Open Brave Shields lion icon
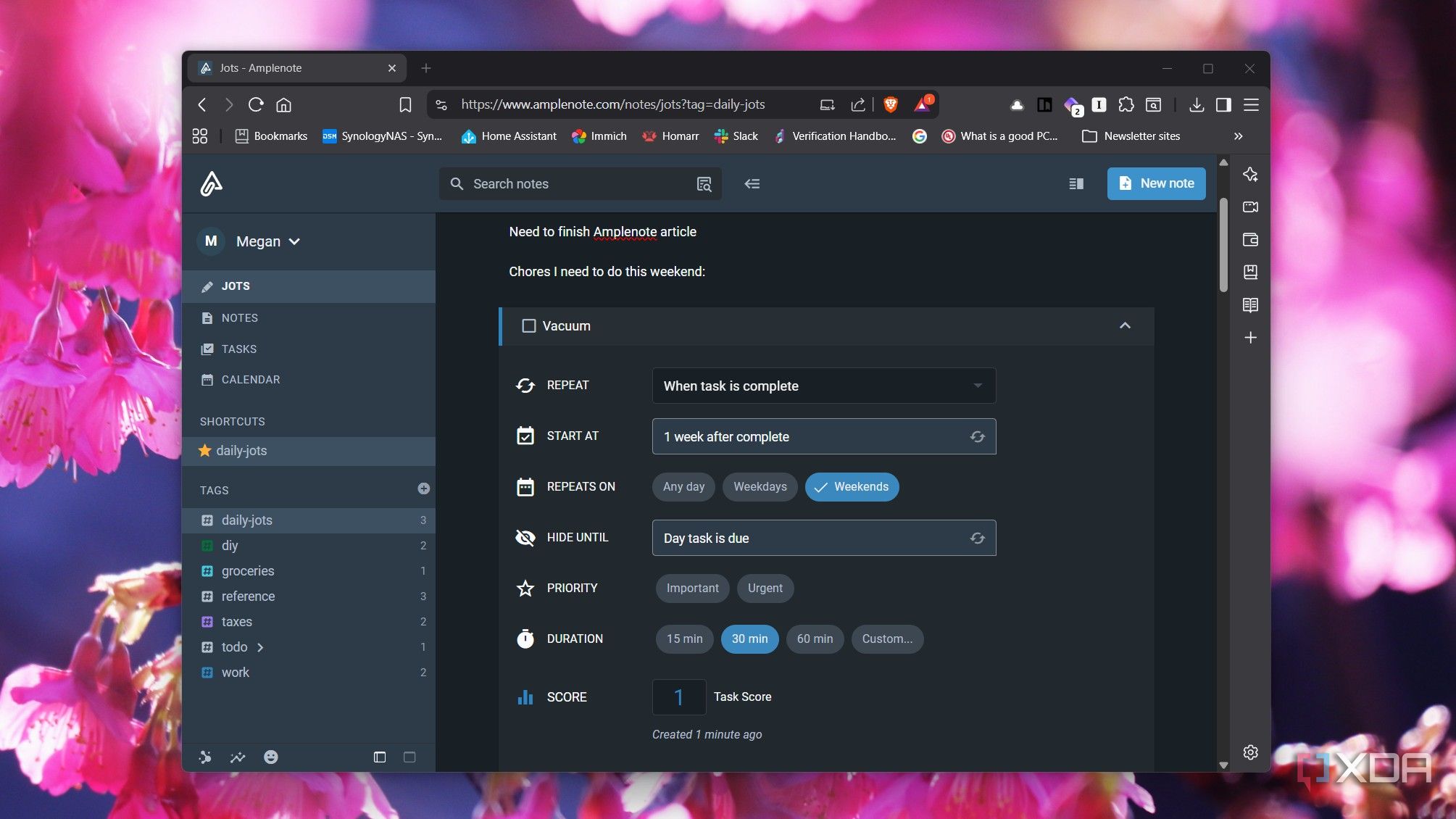This screenshot has width=1456, height=819. click(891, 104)
